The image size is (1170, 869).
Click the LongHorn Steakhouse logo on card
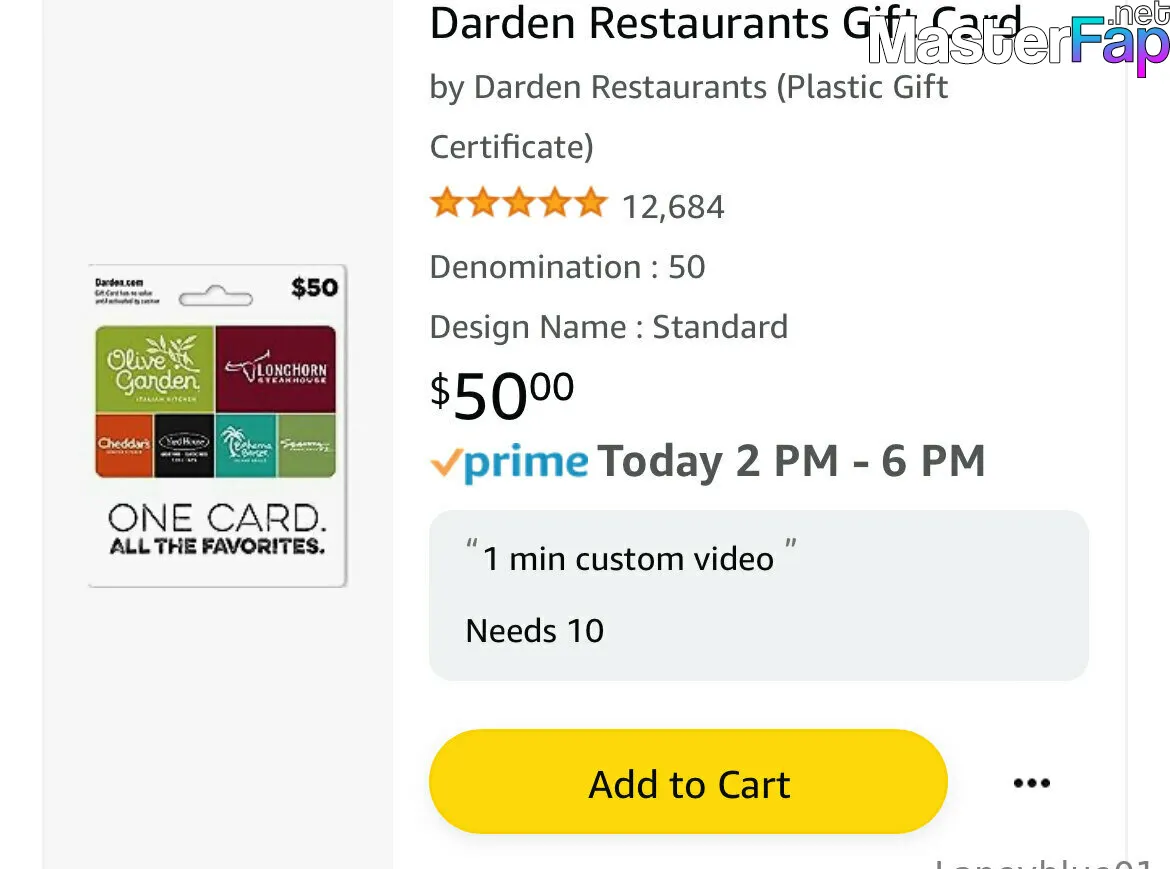point(276,368)
